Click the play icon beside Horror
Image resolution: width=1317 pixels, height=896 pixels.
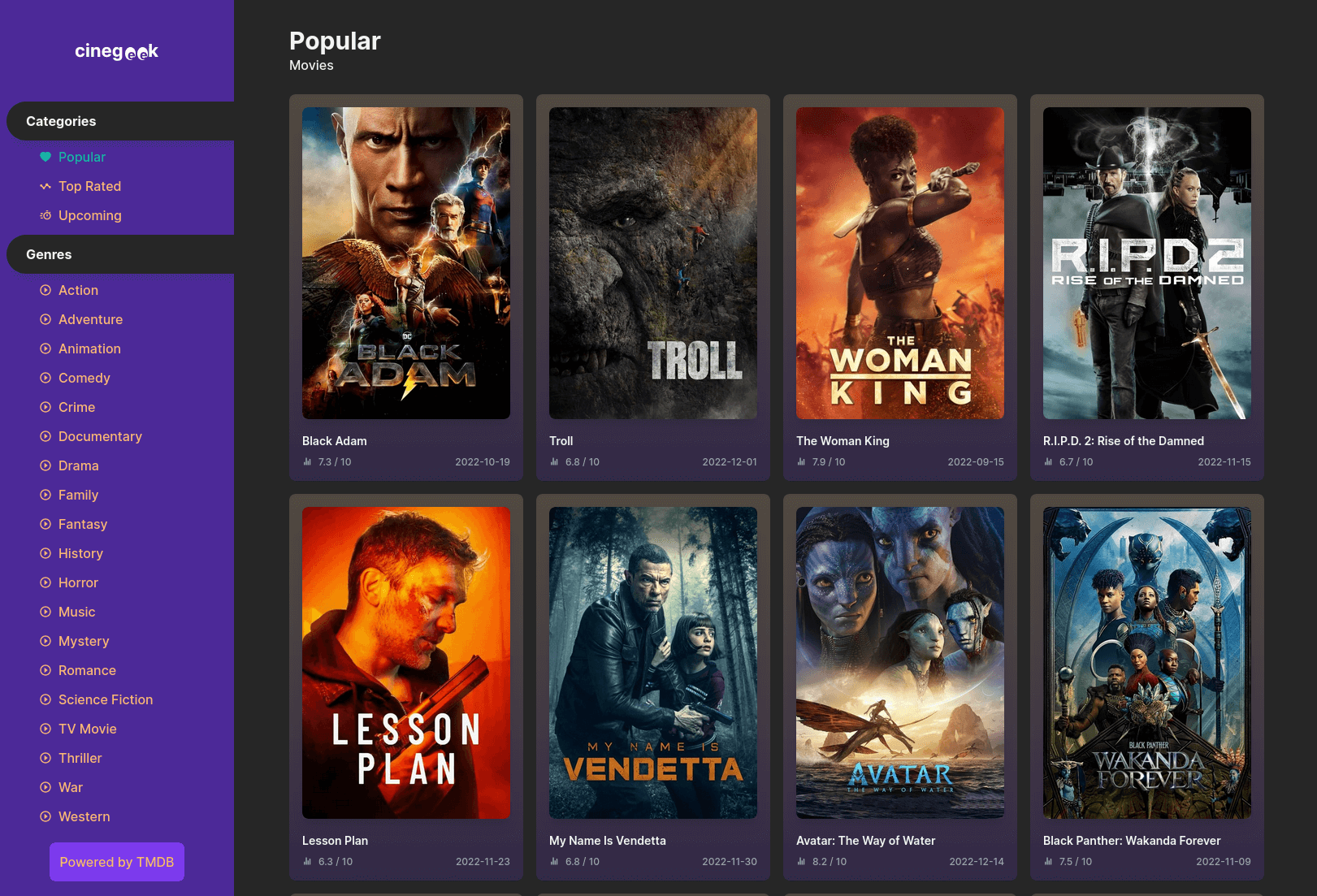click(45, 582)
